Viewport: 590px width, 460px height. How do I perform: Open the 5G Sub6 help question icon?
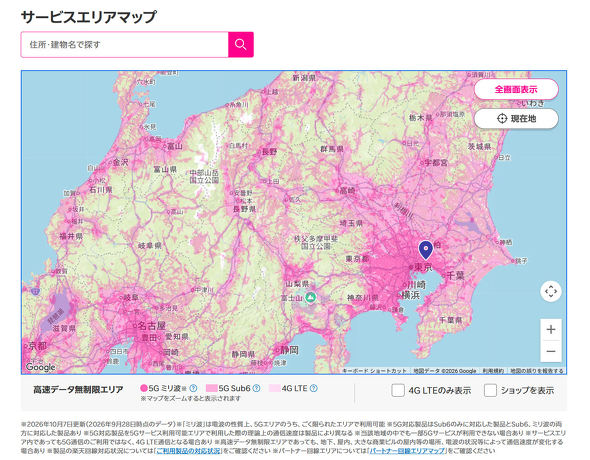(256, 388)
